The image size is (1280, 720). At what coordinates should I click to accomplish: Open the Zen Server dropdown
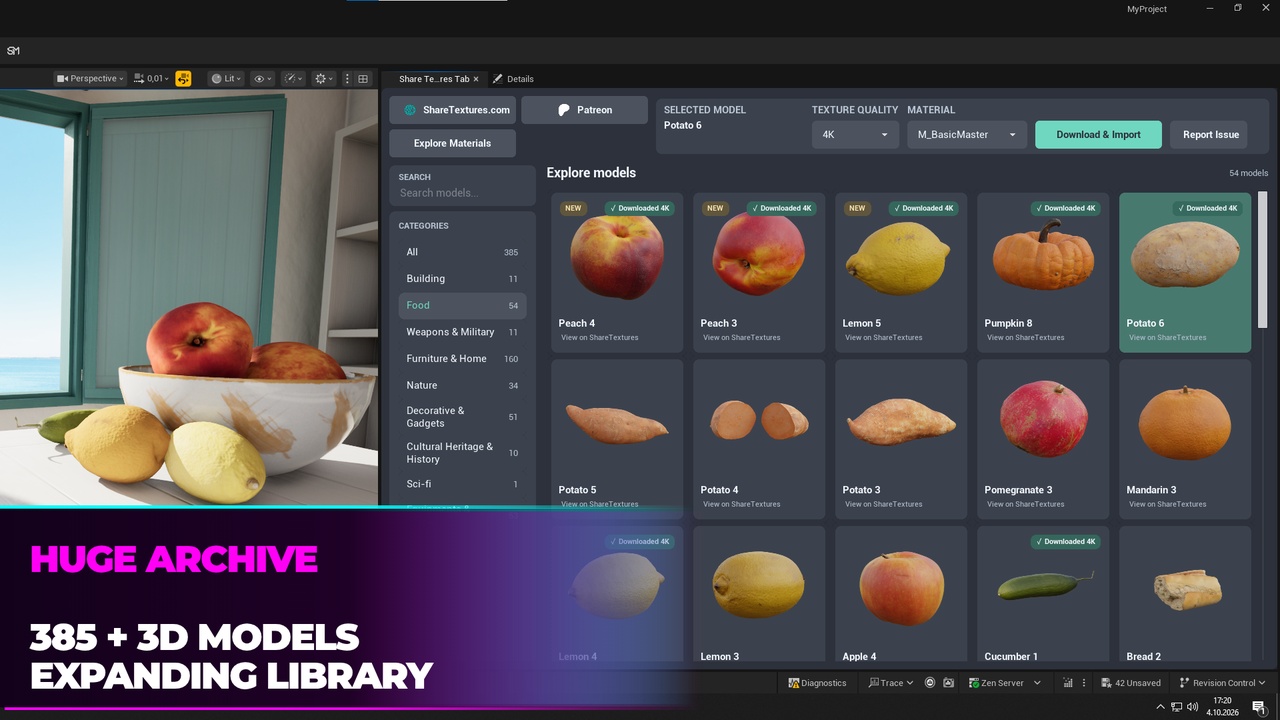pyautogui.click(x=1005, y=683)
